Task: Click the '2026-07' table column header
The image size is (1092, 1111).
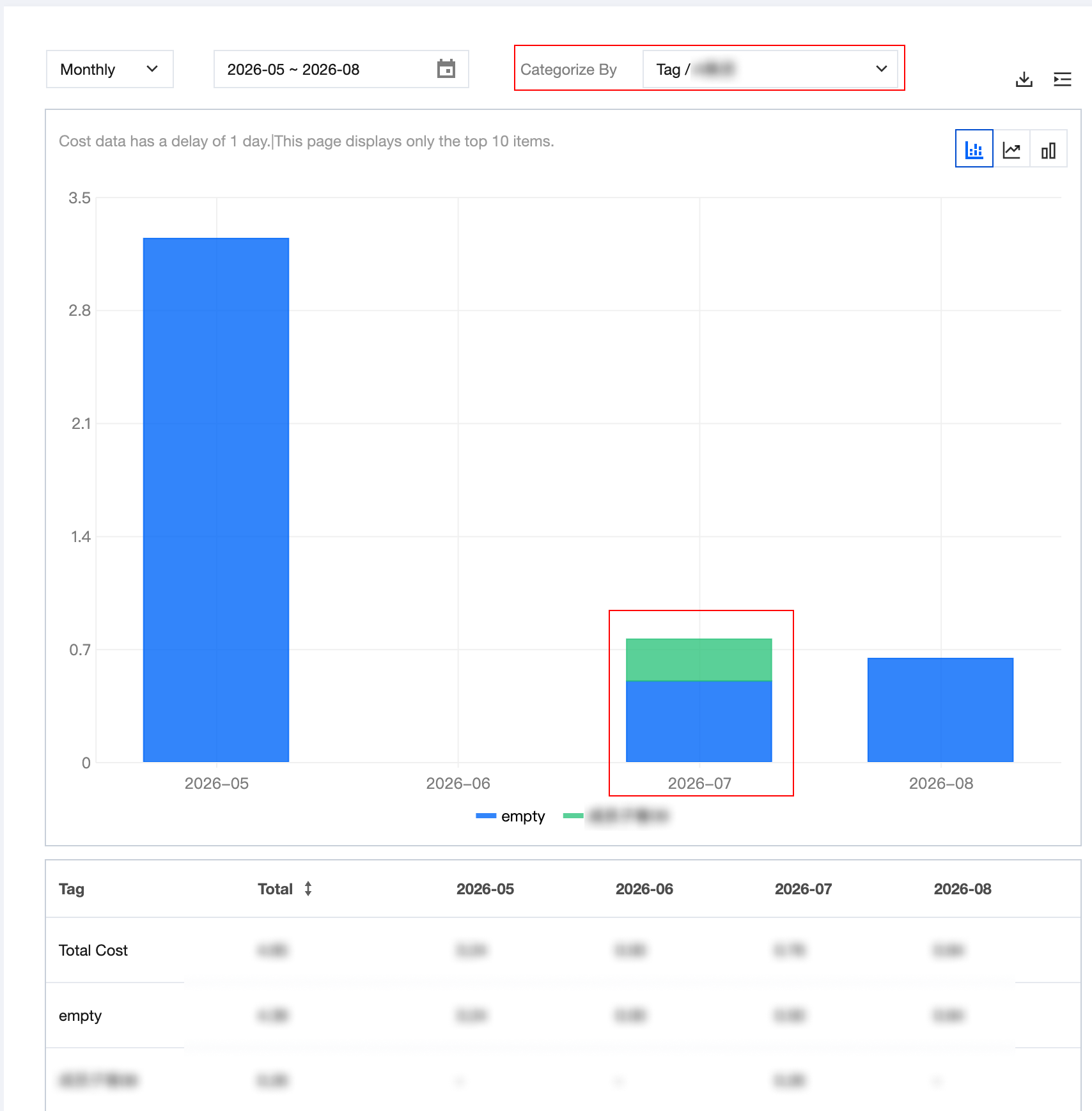Action: pyautogui.click(x=804, y=889)
